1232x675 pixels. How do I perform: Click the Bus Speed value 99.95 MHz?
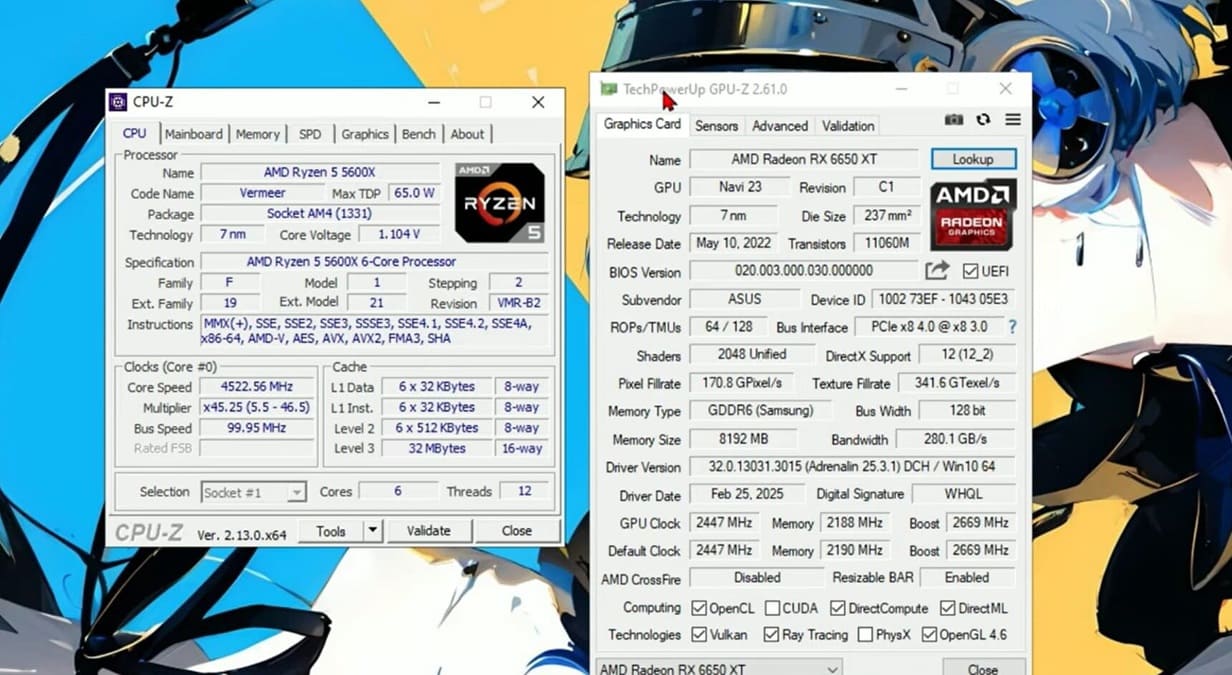pos(257,428)
